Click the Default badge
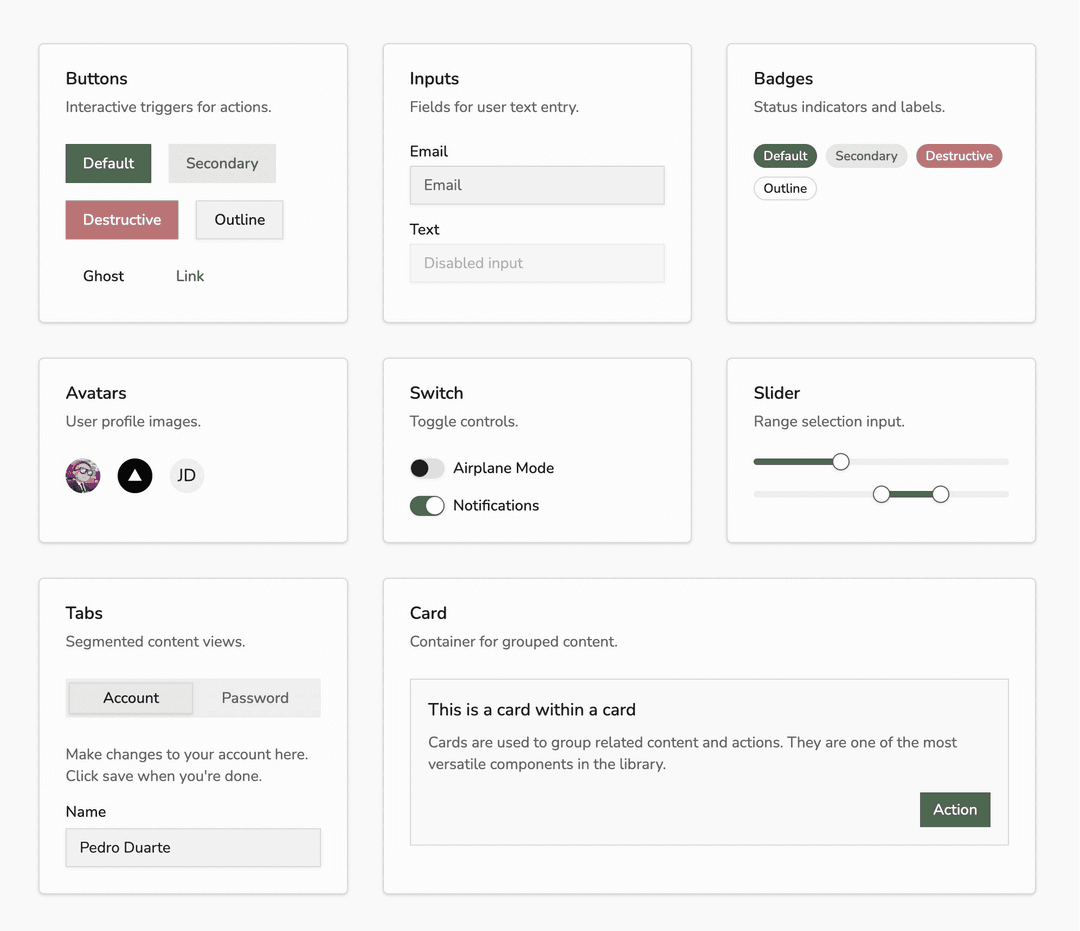This screenshot has width=1080, height=931. click(x=784, y=155)
